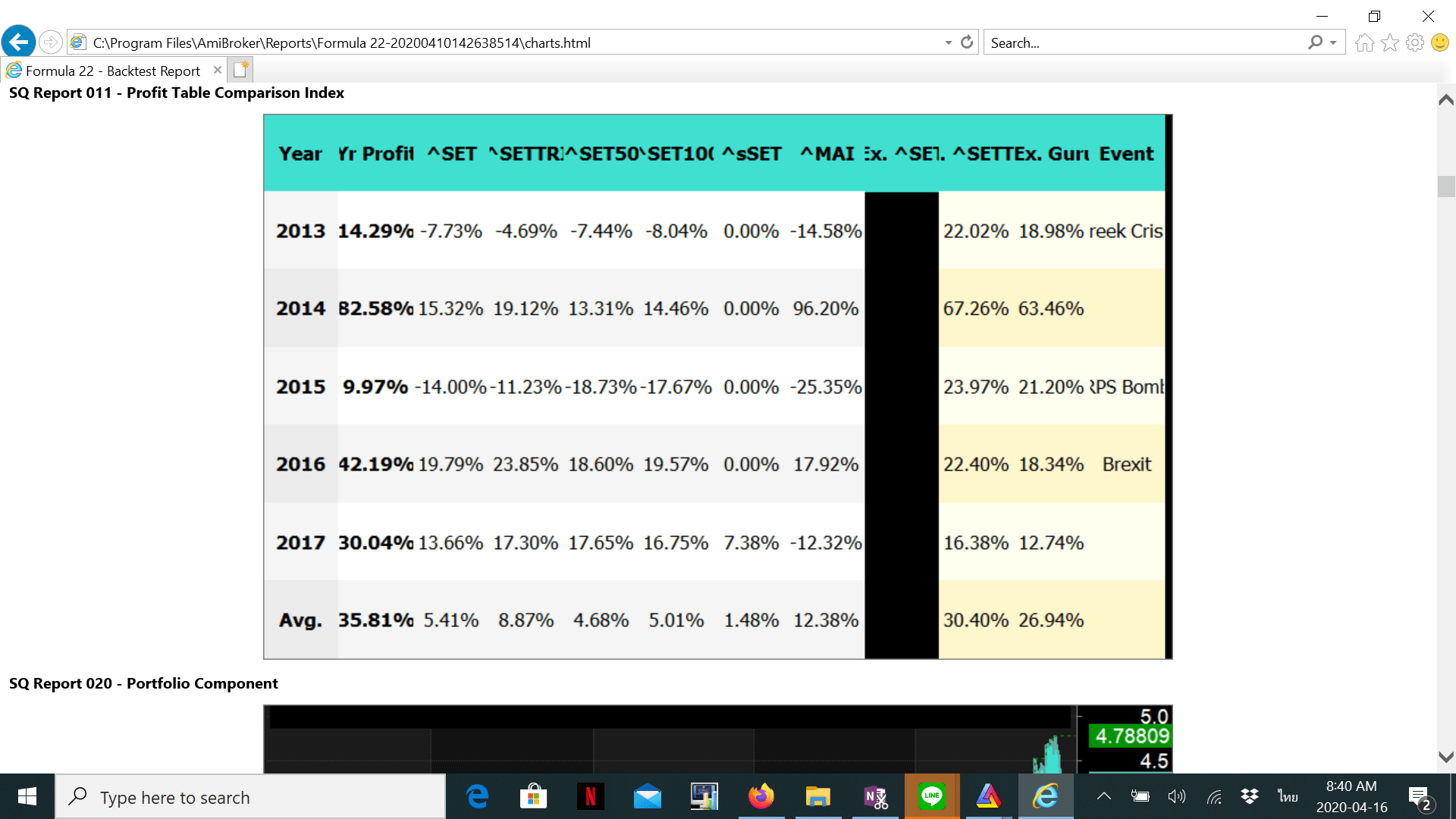
Task: Click the search magnifier icon
Action: click(x=1315, y=42)
